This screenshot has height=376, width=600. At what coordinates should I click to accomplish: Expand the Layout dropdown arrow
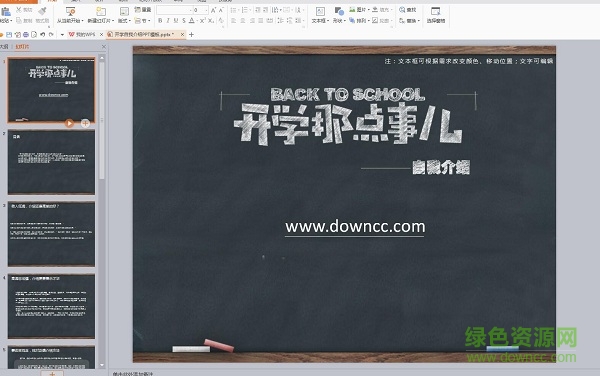point(130,21)
